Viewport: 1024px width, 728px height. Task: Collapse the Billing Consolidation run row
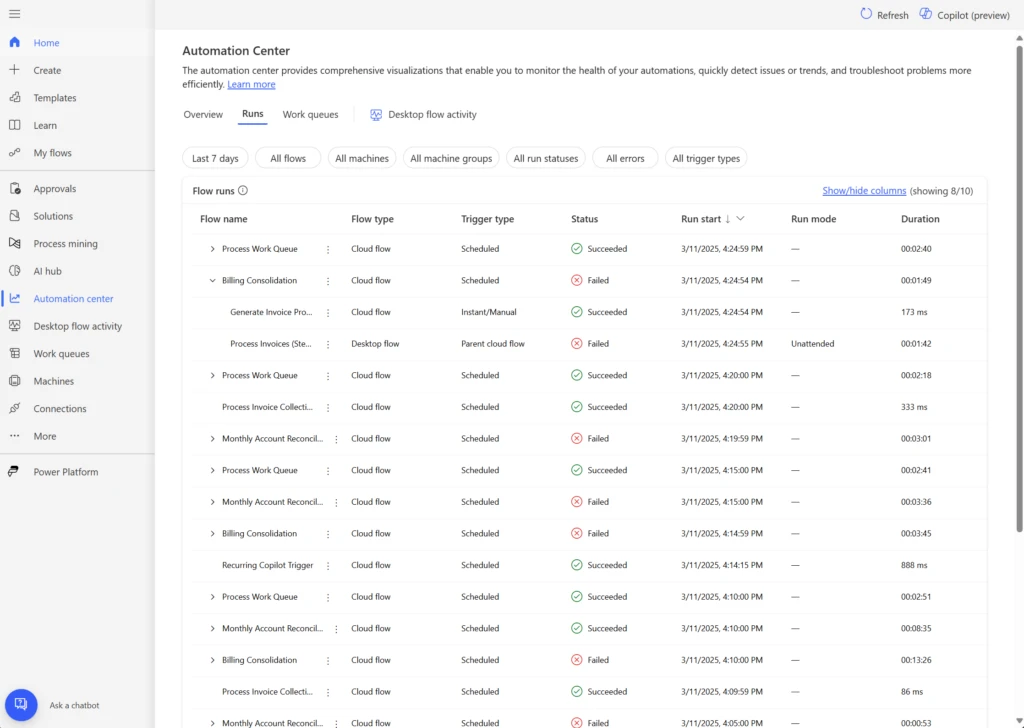211,280
